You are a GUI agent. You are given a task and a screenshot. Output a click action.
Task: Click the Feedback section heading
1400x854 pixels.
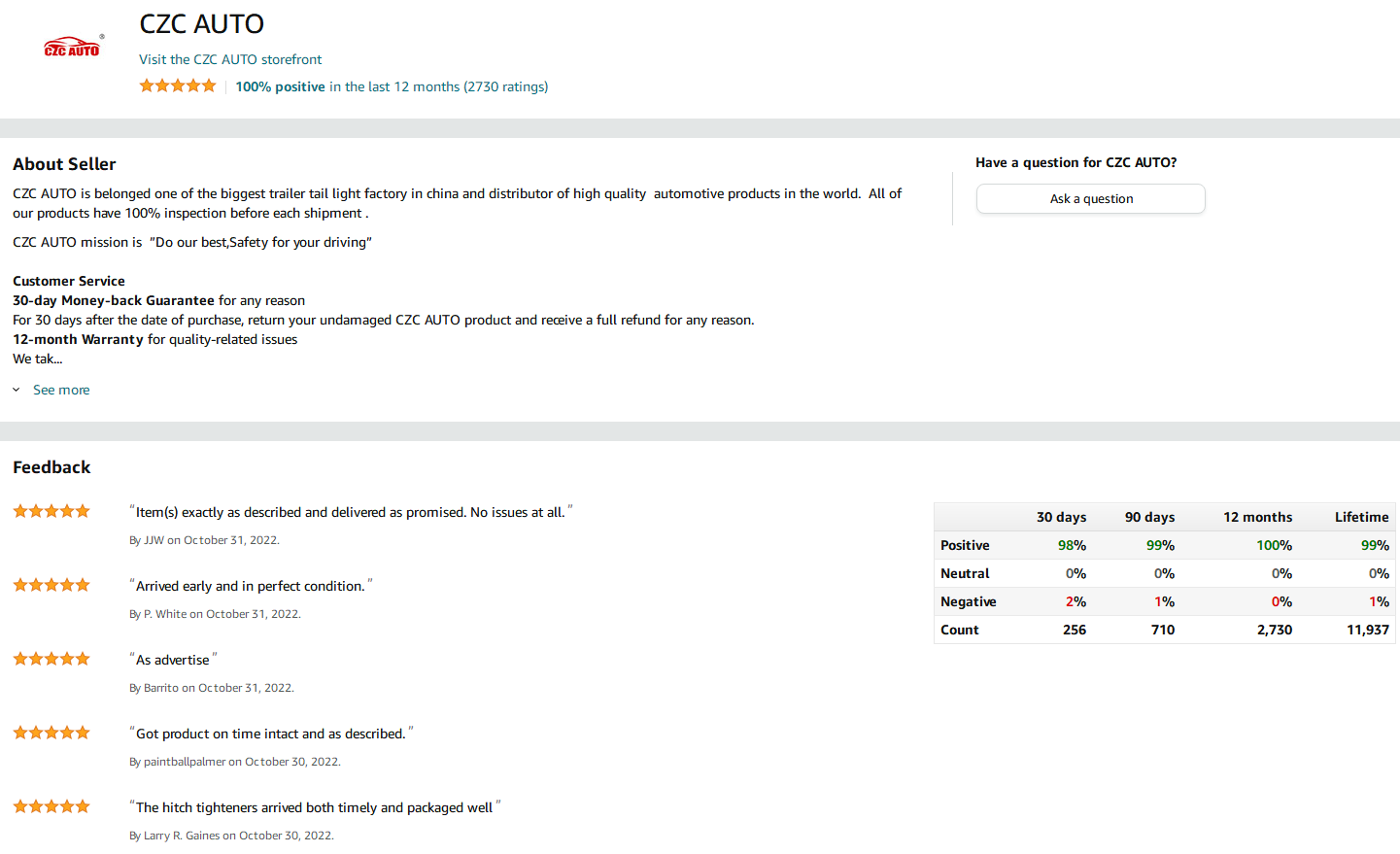coord(51,467)
